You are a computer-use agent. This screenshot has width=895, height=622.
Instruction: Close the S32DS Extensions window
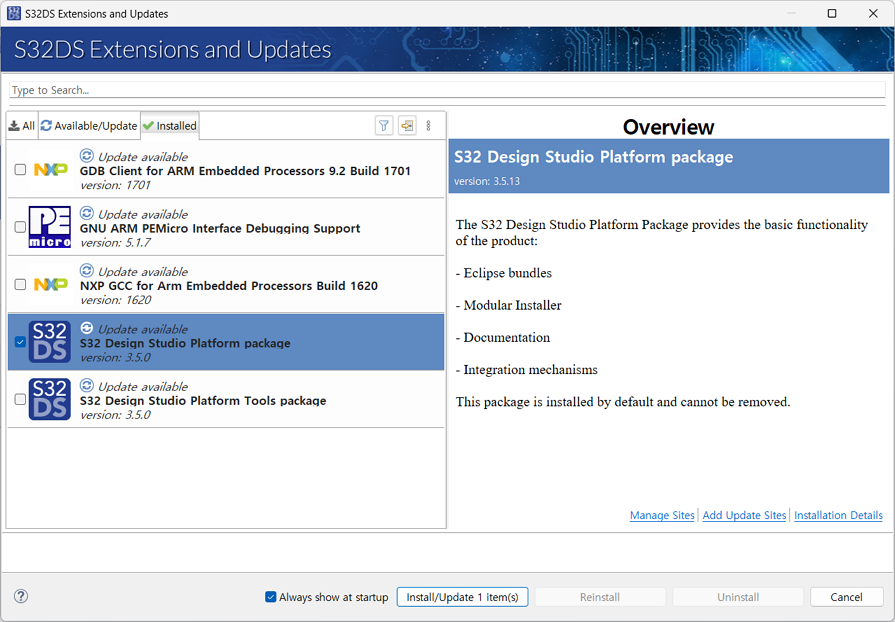pos(873,13)
